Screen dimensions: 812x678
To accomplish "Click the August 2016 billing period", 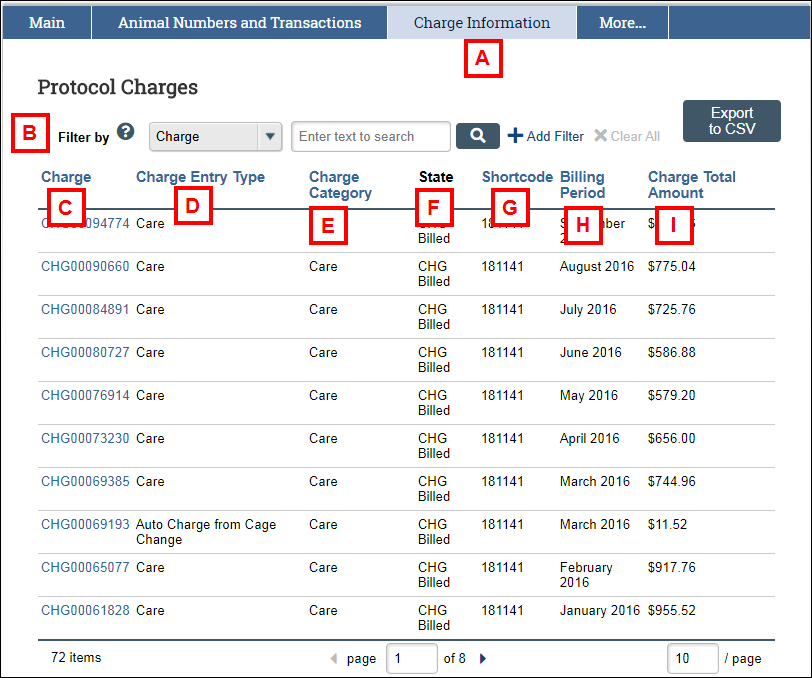I will 597,267.
